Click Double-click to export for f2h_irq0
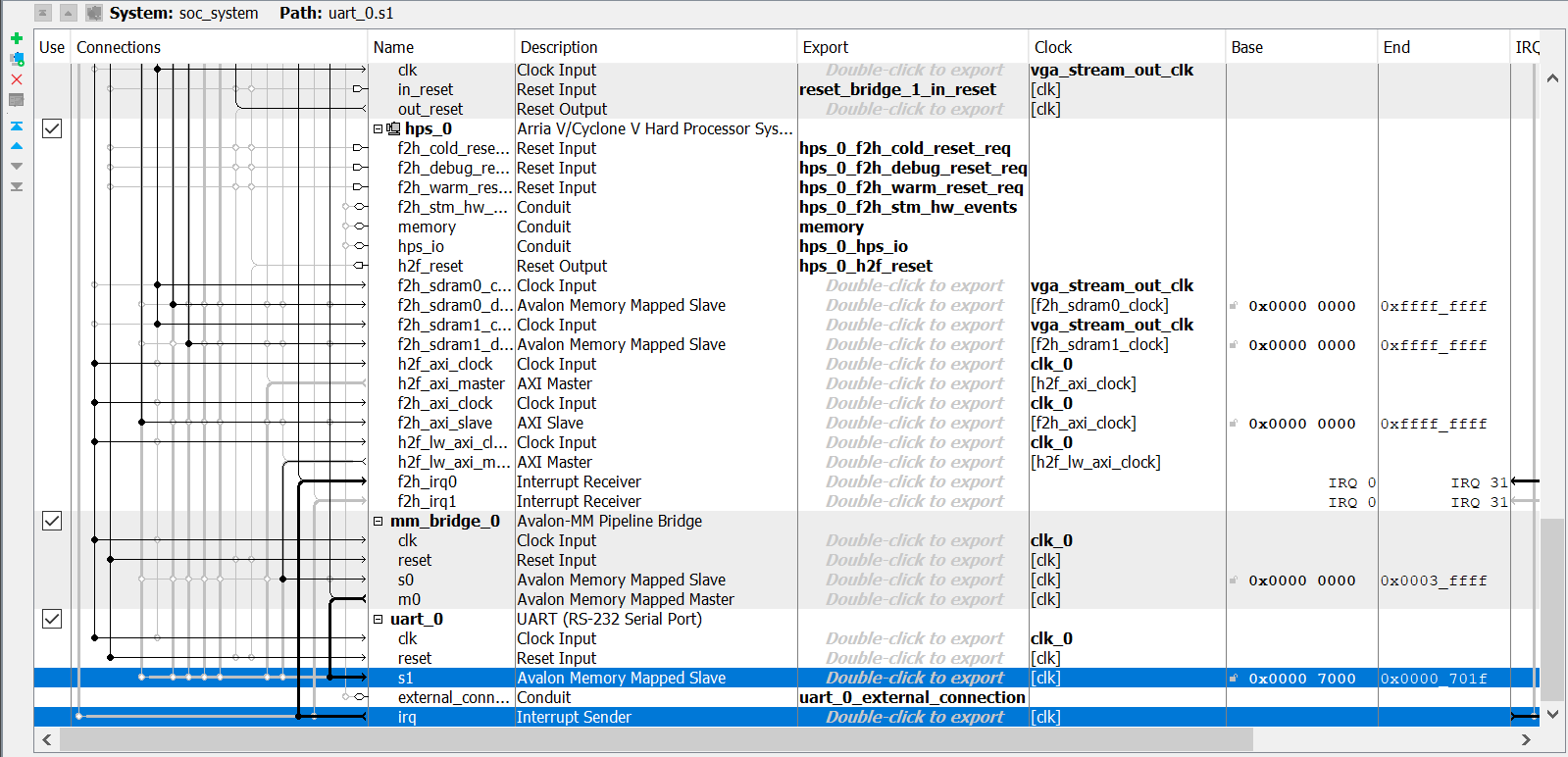The image size is (1568, 757). [914, 481]
